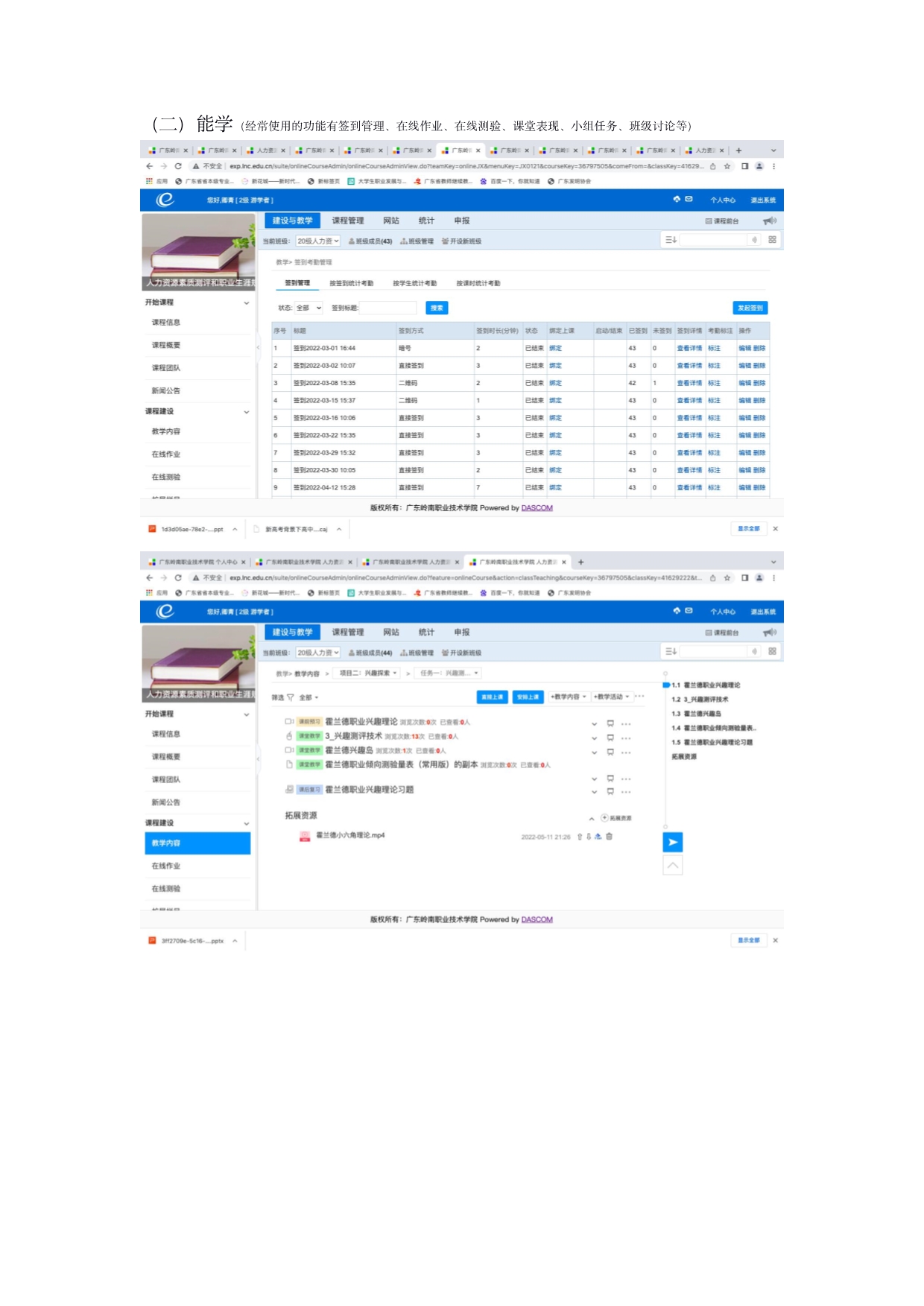Viewport: 924px width, 1306px height.
Task: Switch to 网站 tab in lower screenshot
Action: pos(391,632)
